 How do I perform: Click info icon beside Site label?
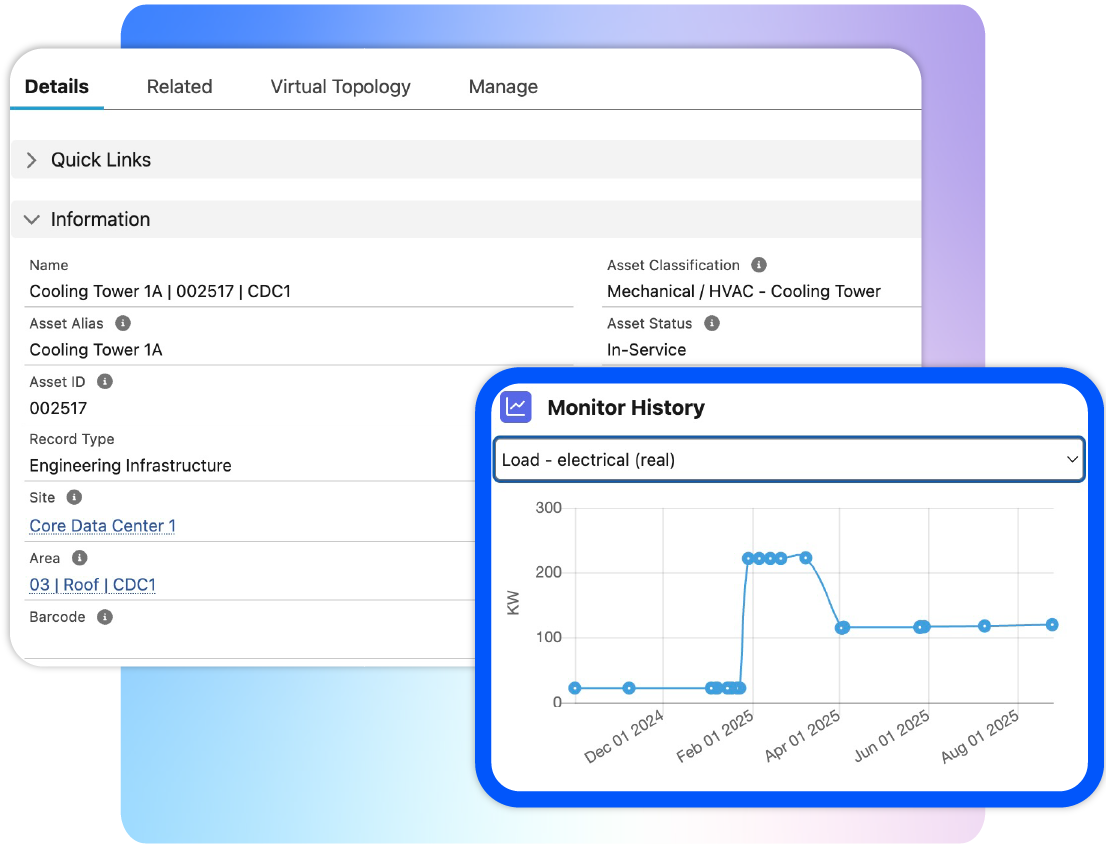click(74, 497)
